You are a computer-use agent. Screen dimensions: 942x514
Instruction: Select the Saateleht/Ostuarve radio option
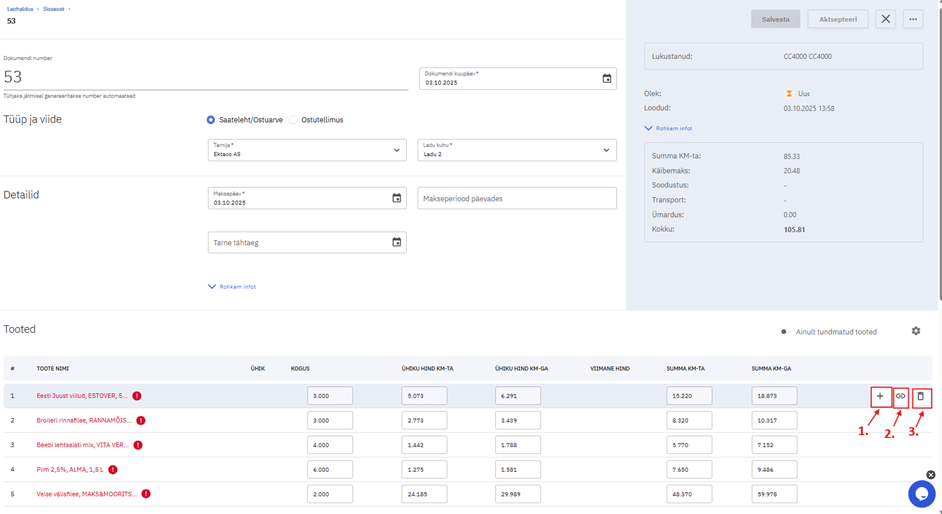point(211,120)
